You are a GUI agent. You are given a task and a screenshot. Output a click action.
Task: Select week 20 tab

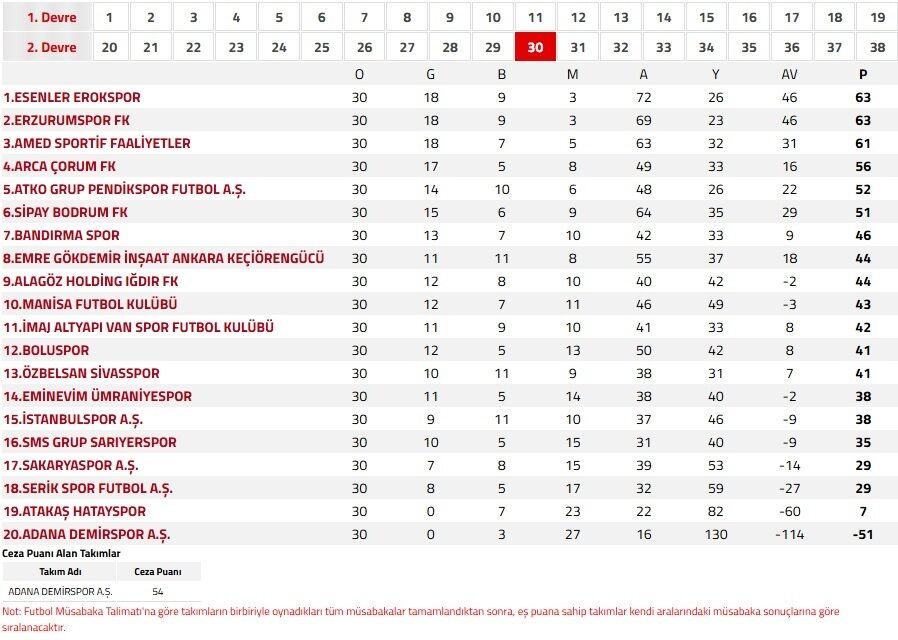[109, 48]
